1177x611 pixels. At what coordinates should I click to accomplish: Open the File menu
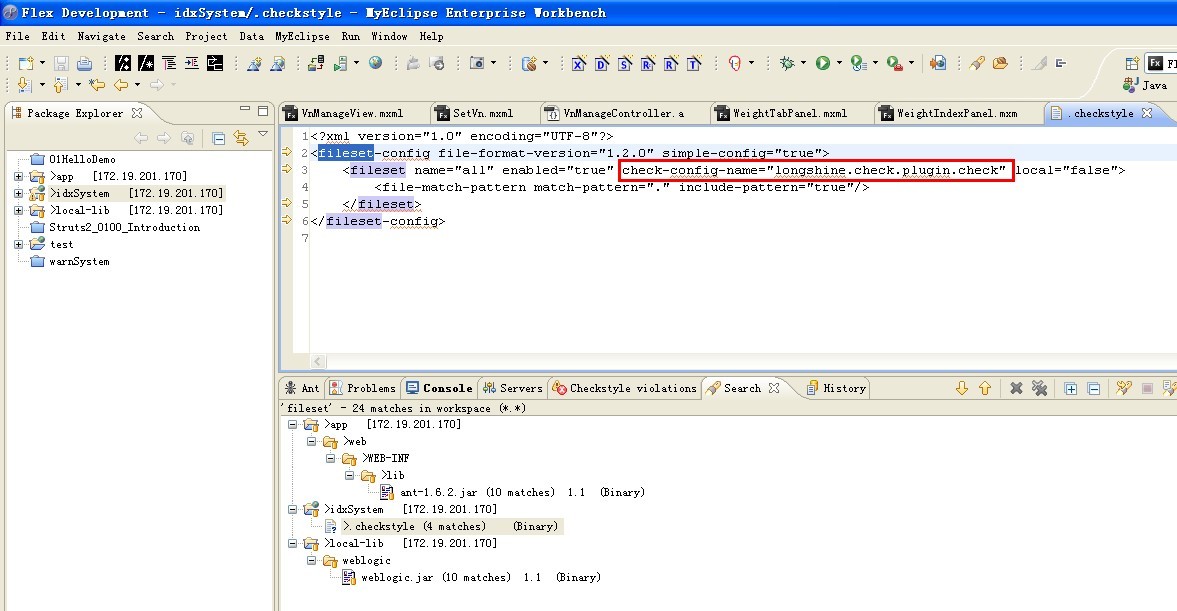click(17, 36)
